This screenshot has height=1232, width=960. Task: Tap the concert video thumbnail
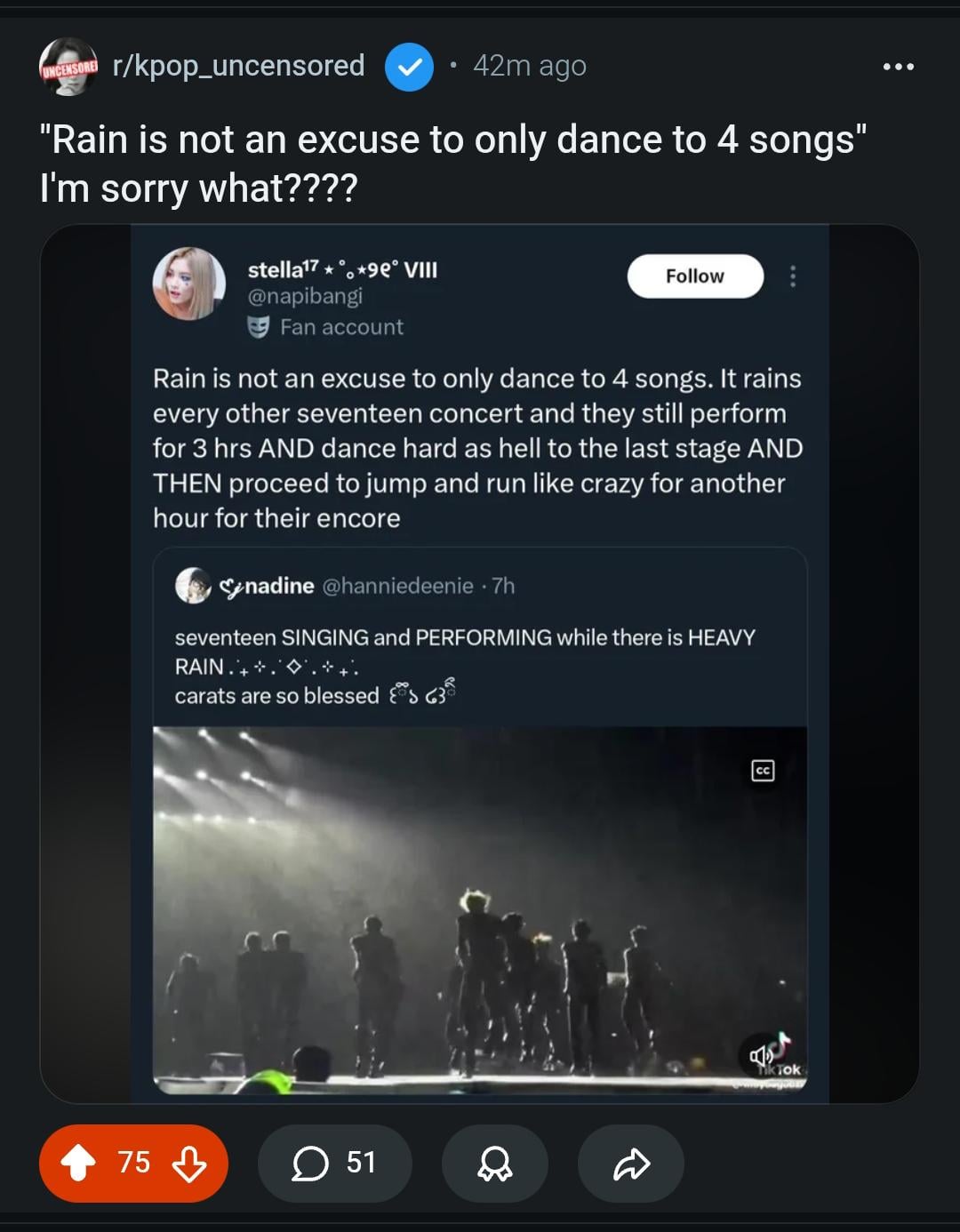tap(480, 907)
